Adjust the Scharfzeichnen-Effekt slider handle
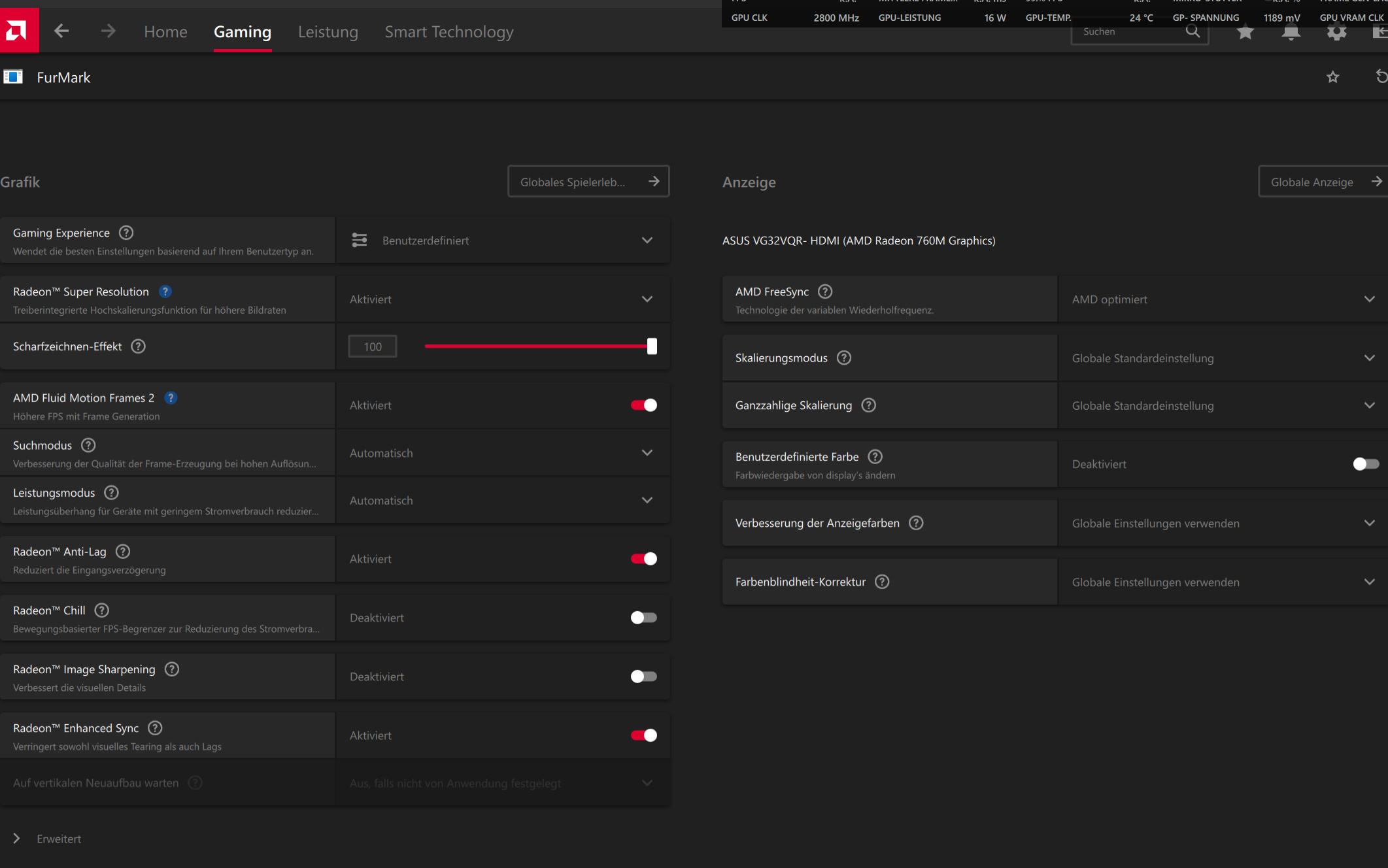 (x=652, y=346)
